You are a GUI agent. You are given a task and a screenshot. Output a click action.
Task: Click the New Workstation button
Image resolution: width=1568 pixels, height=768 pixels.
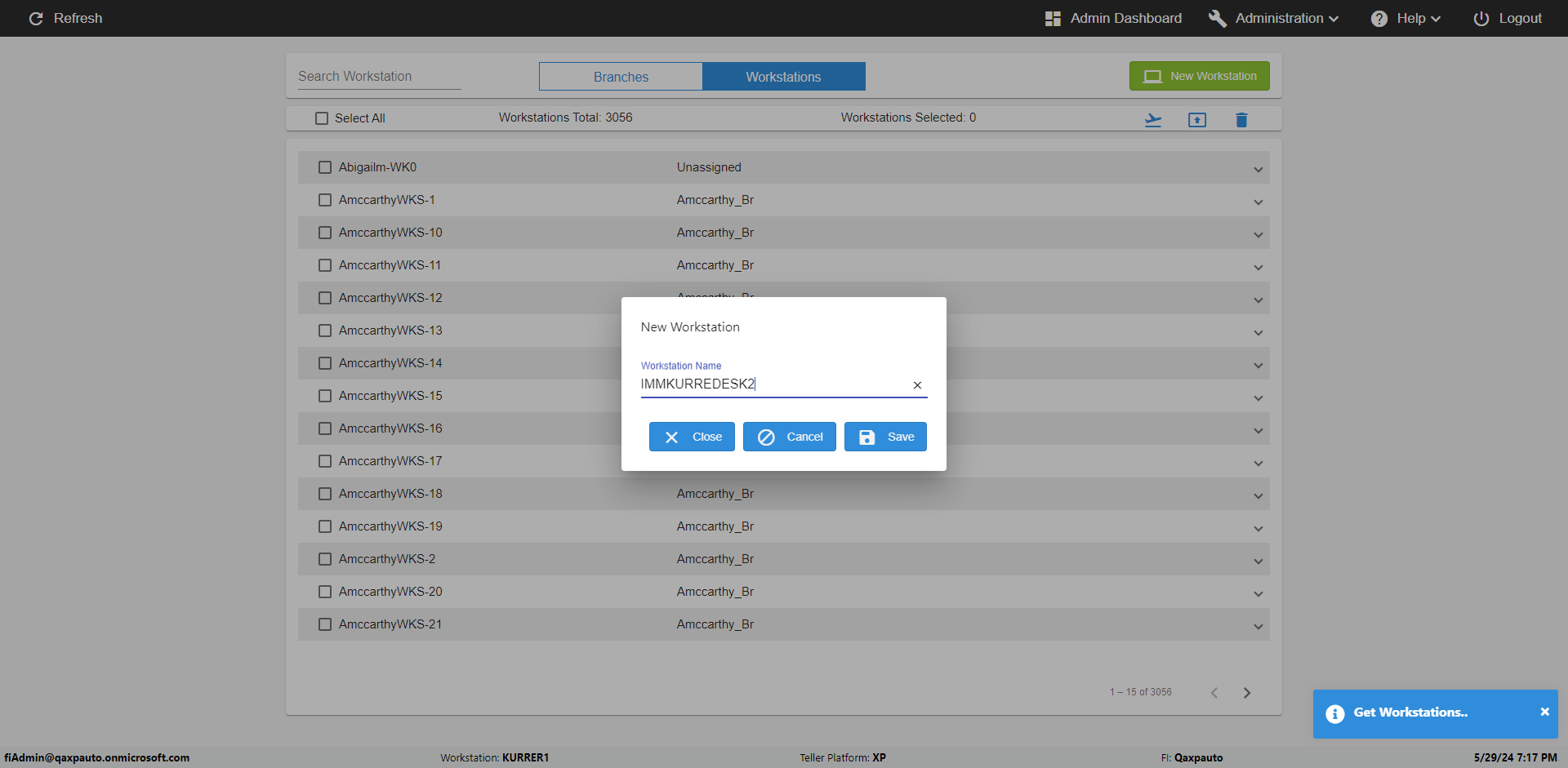tap(1200, 76)
